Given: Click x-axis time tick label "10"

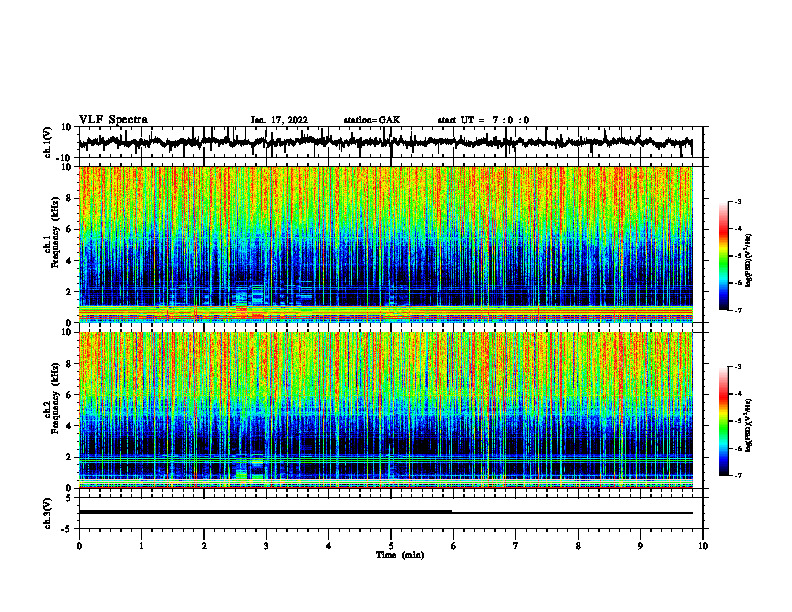Looking at the screenshot, I should click(x=703, y=546).
